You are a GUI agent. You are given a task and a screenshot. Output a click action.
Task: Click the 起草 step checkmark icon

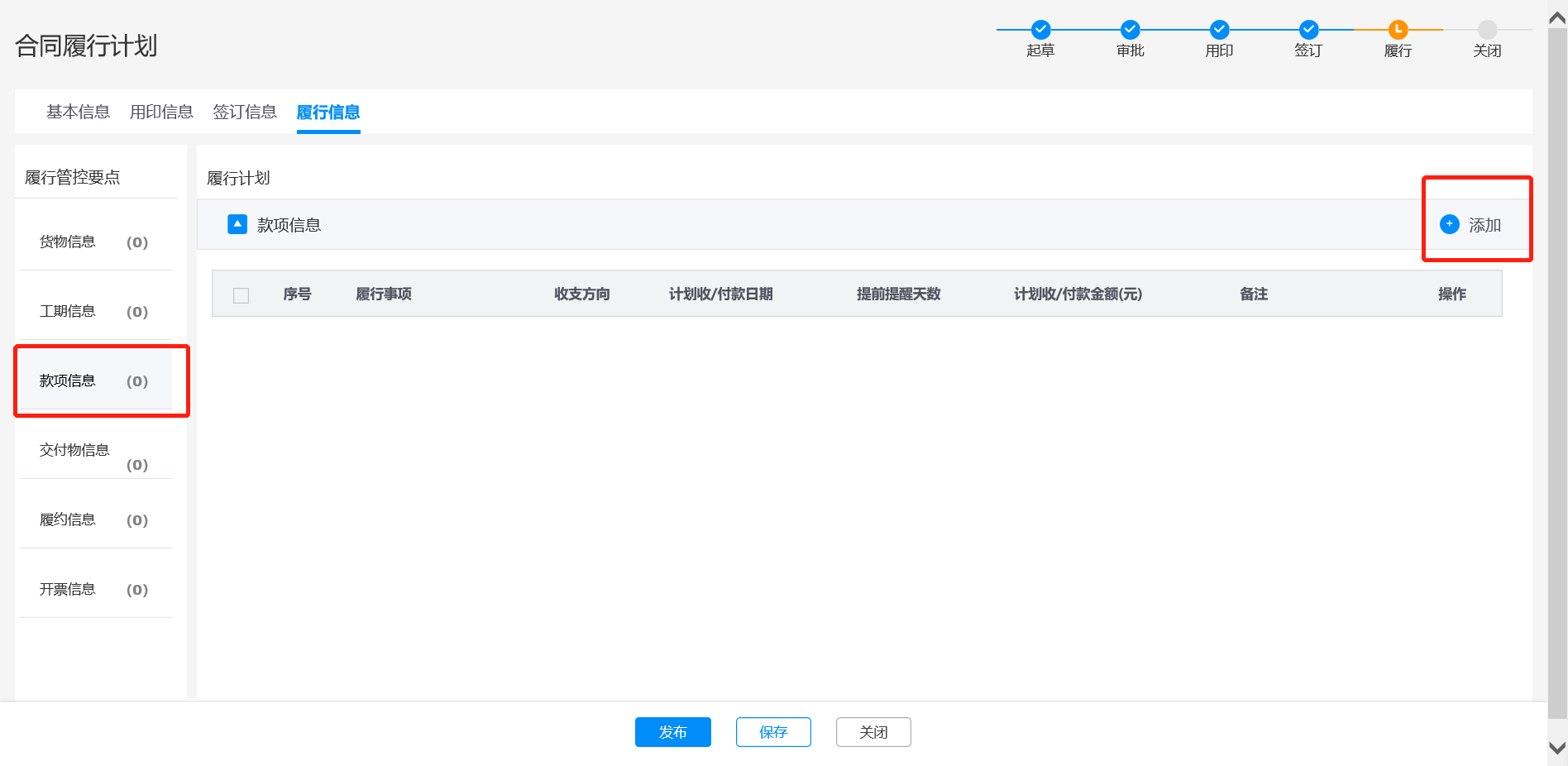click(x=1040, y=30)
